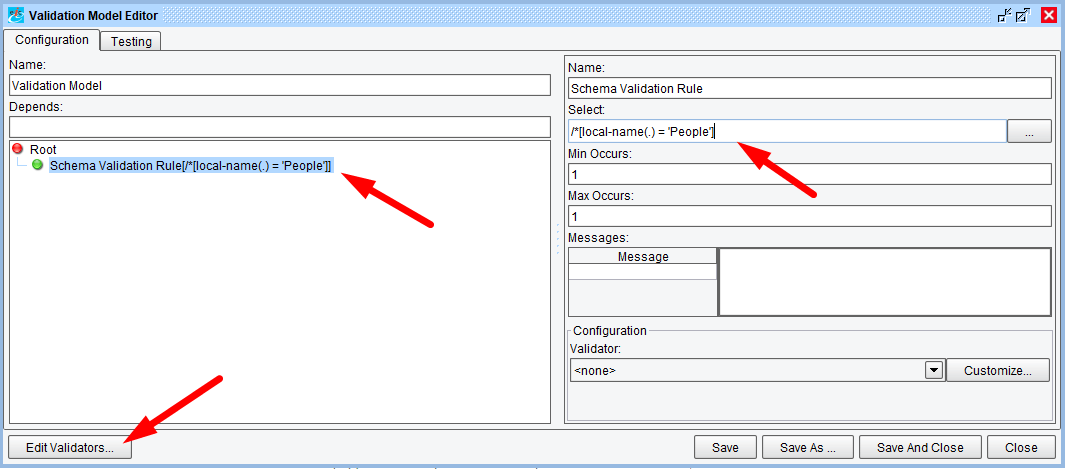Click the detach window icon in title bar
Viewport: 1065px width, 469px height.
[1004, 15]
